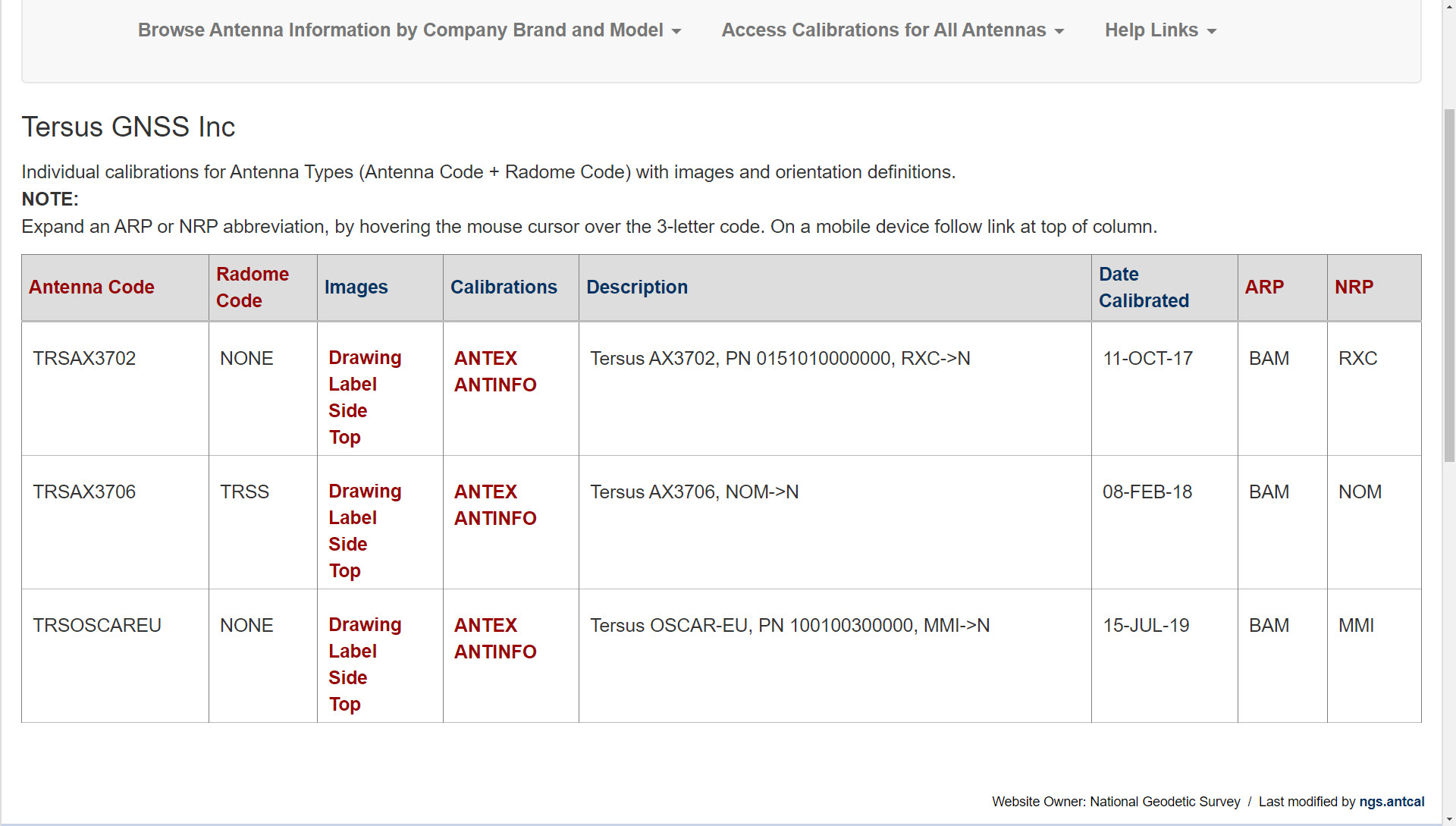Open Drawing image for TRSOSCAREU
Screen dimensions: 1456x826
365,625
